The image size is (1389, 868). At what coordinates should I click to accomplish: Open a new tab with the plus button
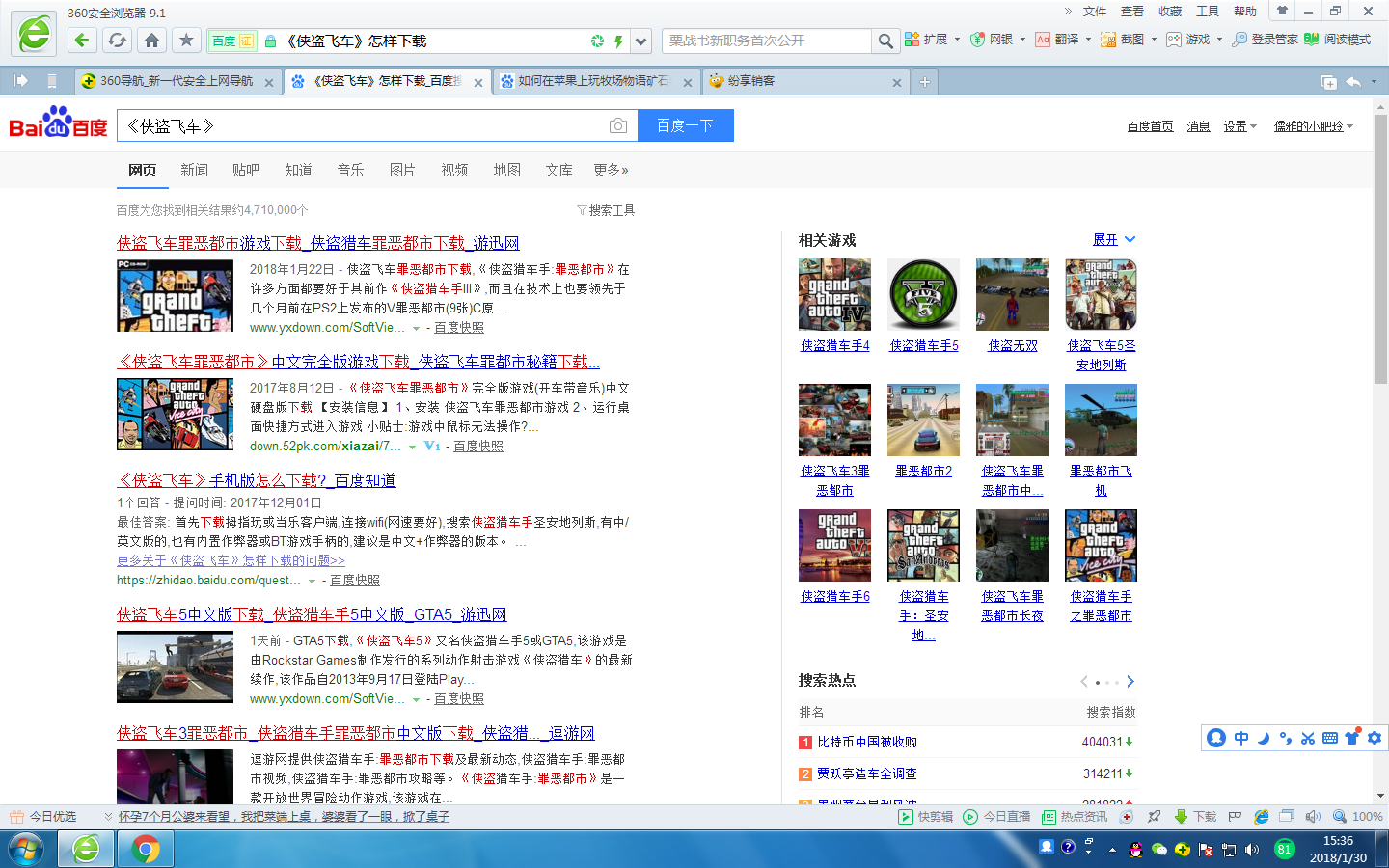click(924, 82)
